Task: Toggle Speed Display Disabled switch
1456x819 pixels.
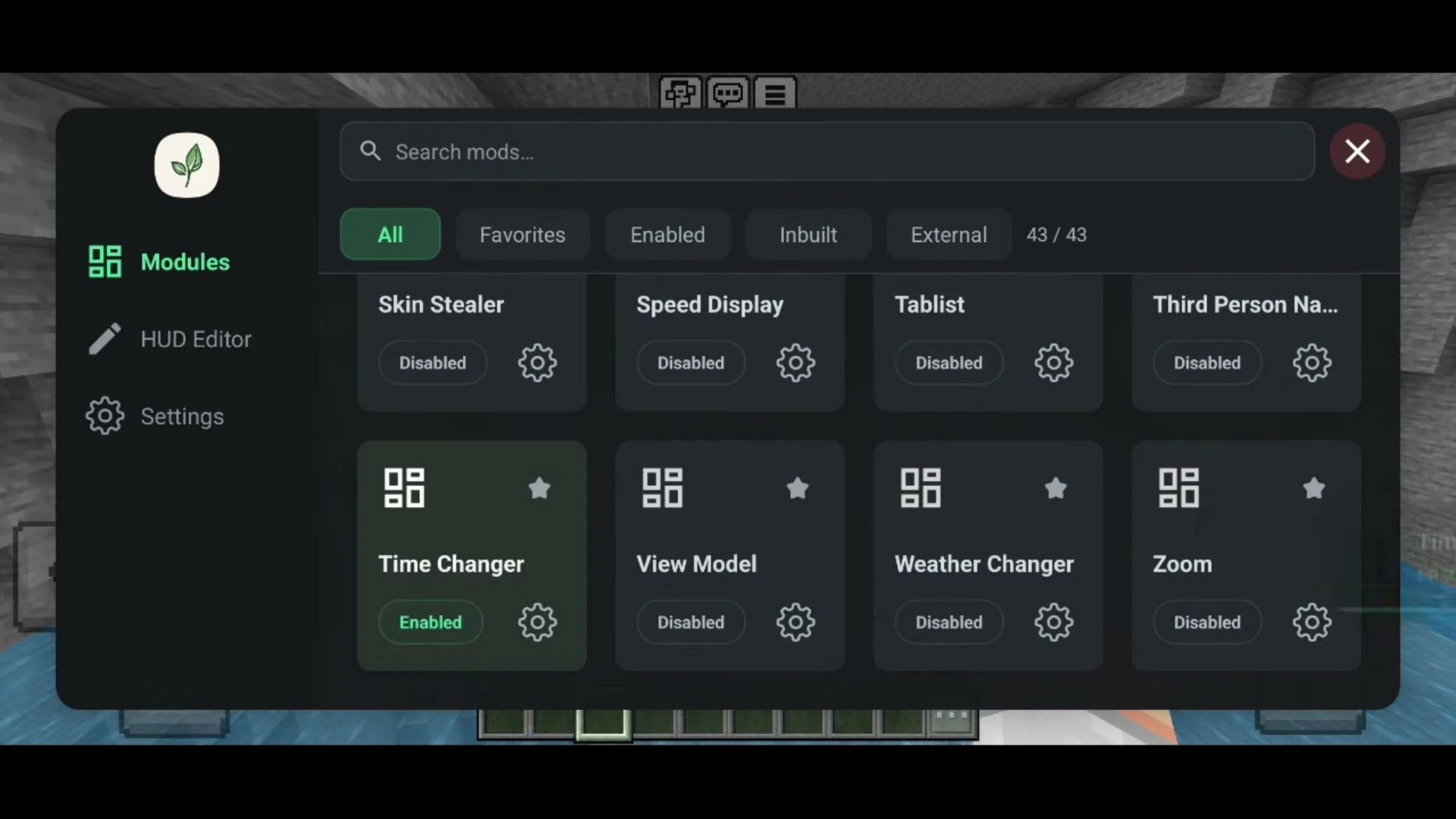Action: (x=691, y=363)
